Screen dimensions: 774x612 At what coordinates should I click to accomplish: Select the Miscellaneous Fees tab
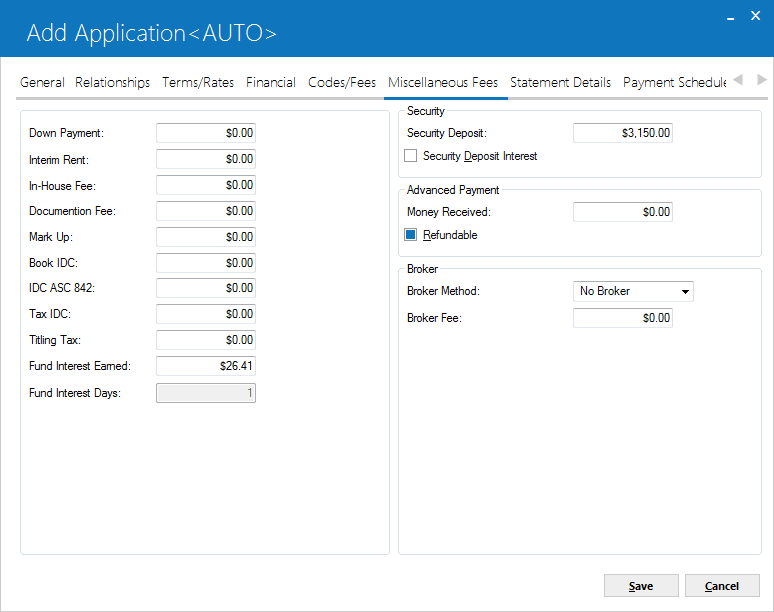click(443, 82)
